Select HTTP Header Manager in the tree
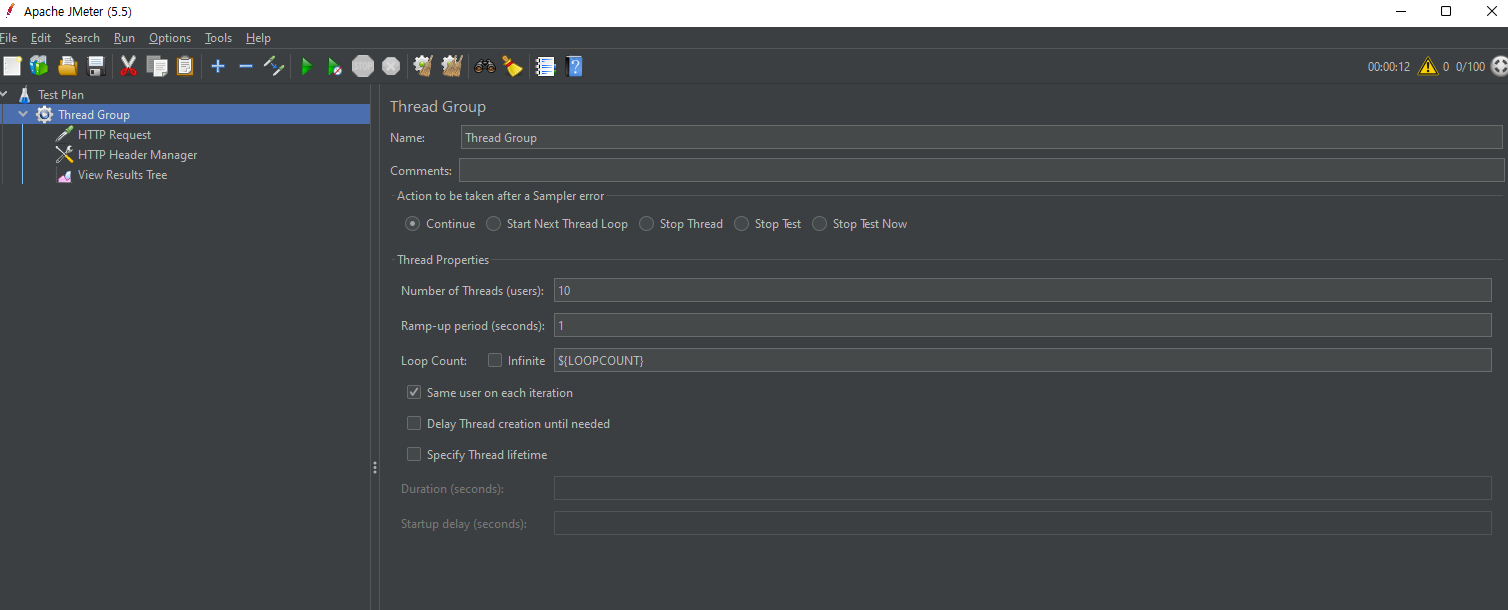1508x610 pixels. pyautogui.click(x=137, y=154)
